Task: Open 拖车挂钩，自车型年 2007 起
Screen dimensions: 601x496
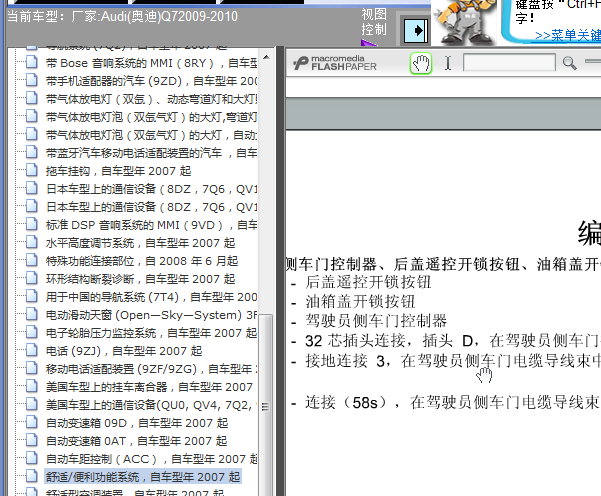Action: pyautogui.click(x=118, y=171)
